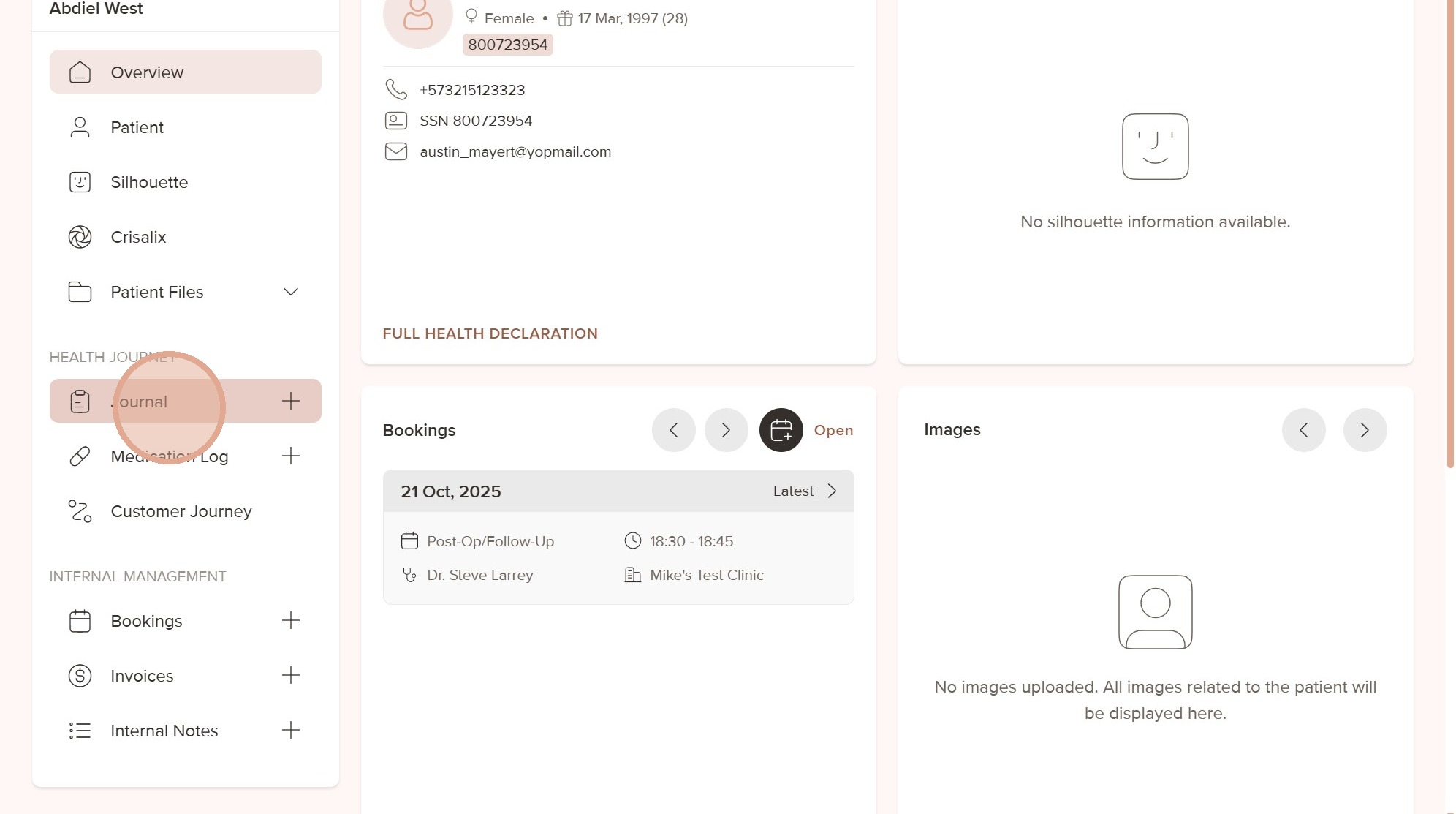Click the new booking calendar-plus icon
The width and height of the screenshot is (1456, 814).
(781, 430)
